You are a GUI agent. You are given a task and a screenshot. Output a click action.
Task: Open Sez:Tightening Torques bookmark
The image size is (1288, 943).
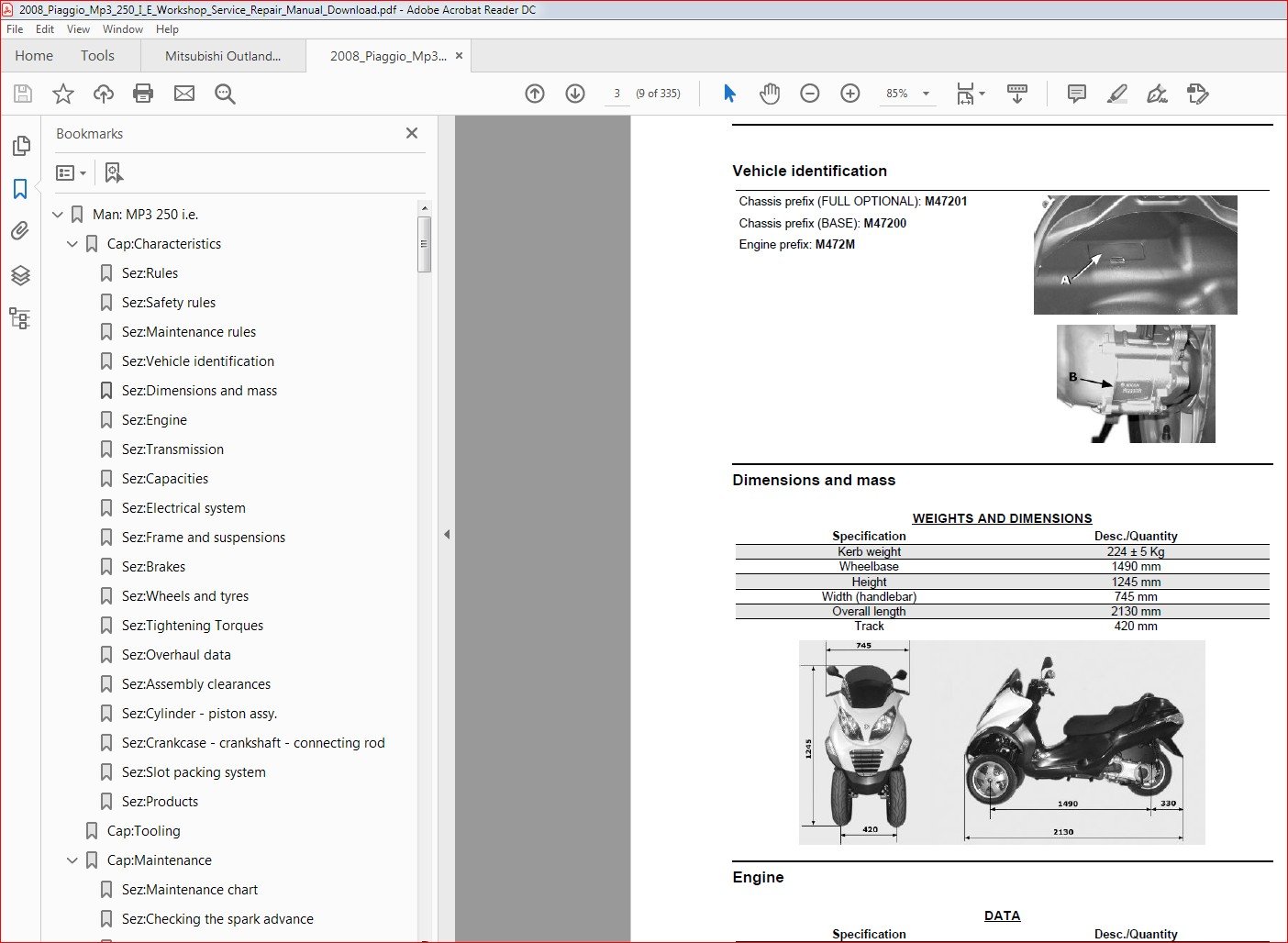[x=193, y=626]
